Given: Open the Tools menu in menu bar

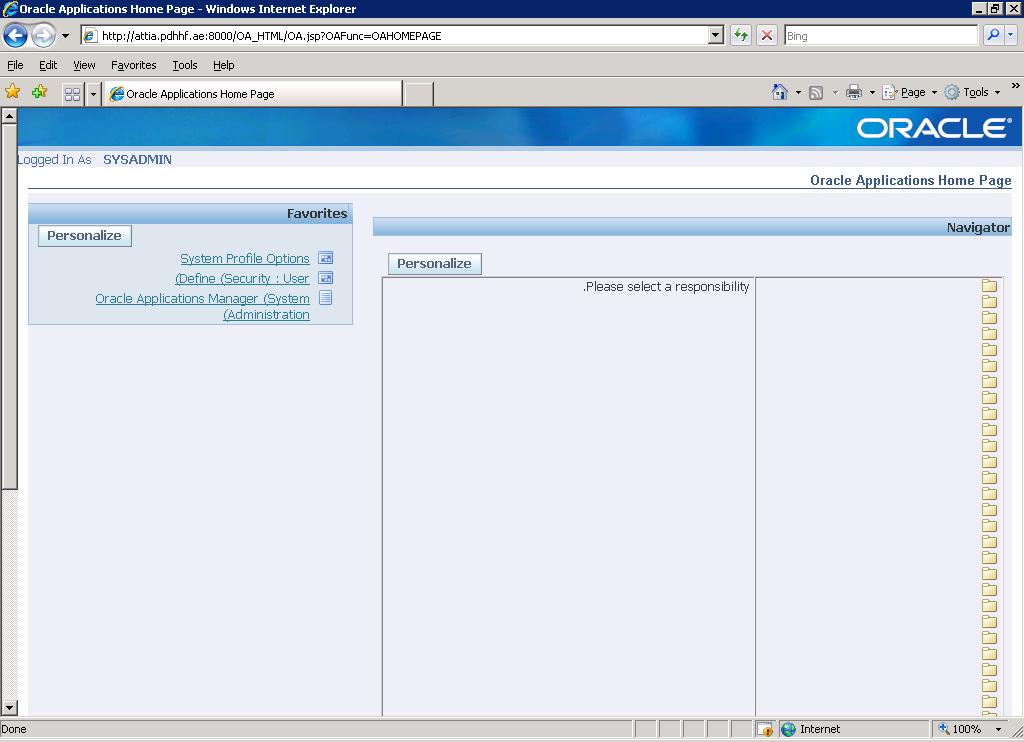Looking at the screenshot, I should point(185,65).
